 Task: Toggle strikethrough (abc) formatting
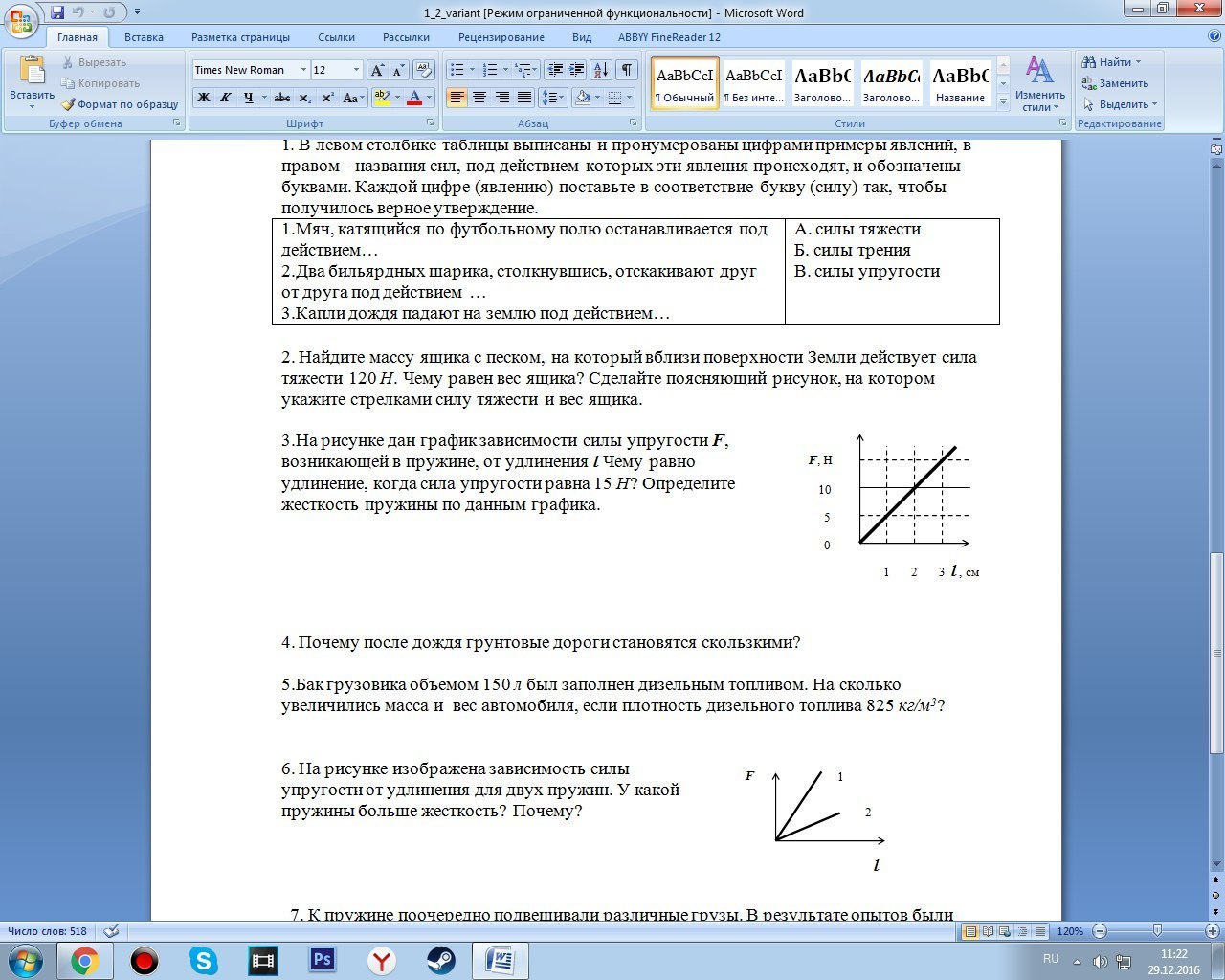[281, 98]
